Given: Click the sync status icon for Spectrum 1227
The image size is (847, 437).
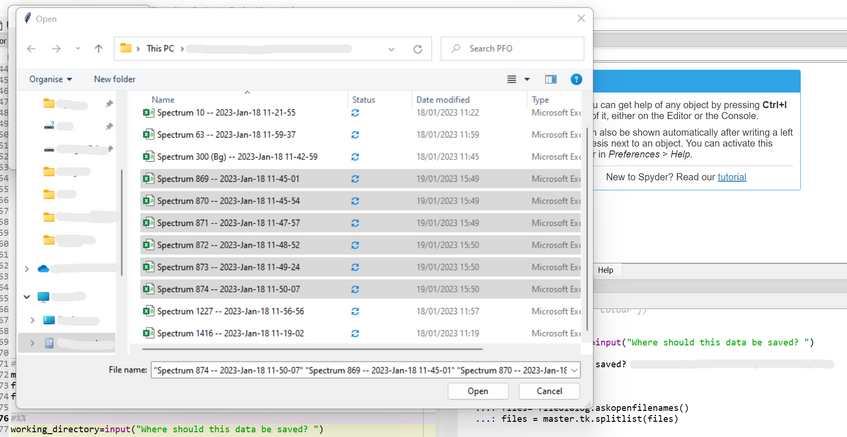Looking at the screenshot, I should coord(355,311).
